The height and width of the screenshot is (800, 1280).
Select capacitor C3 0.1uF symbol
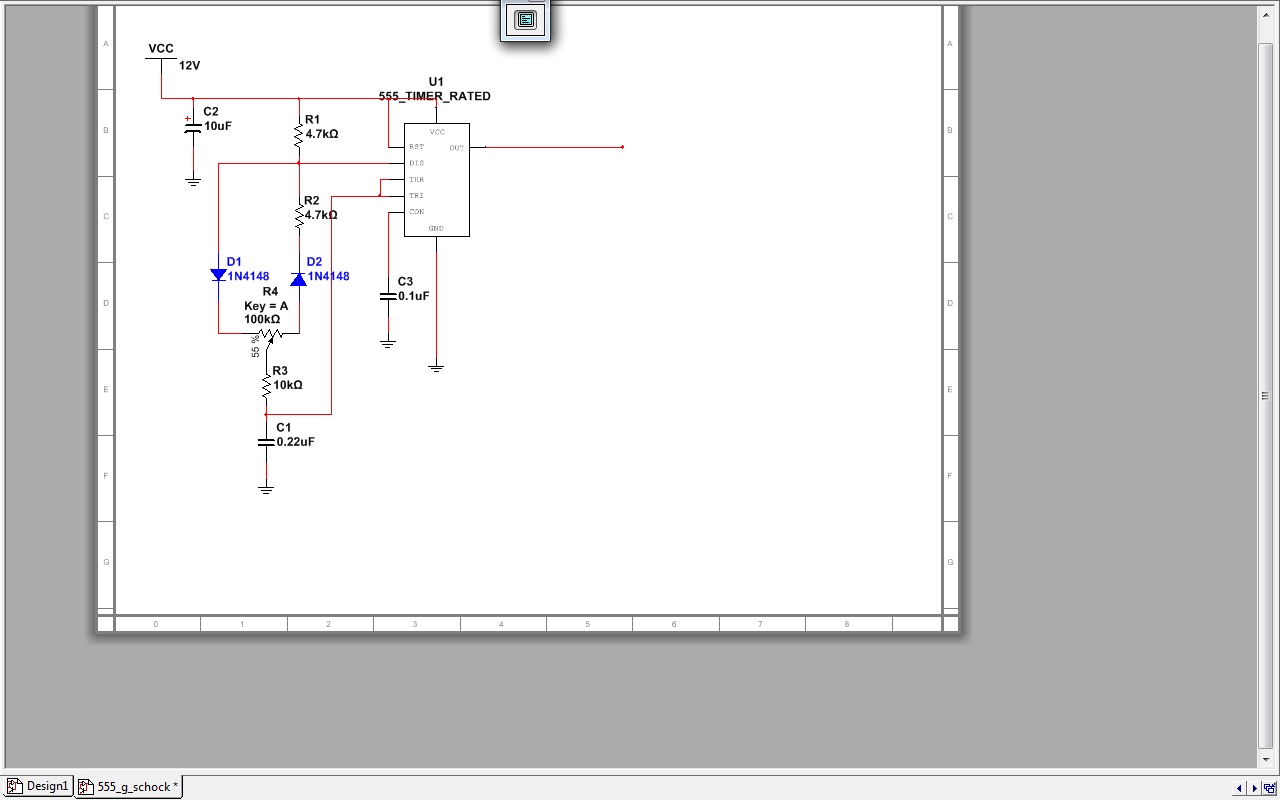pyautogui.click(x=388, y=296)
